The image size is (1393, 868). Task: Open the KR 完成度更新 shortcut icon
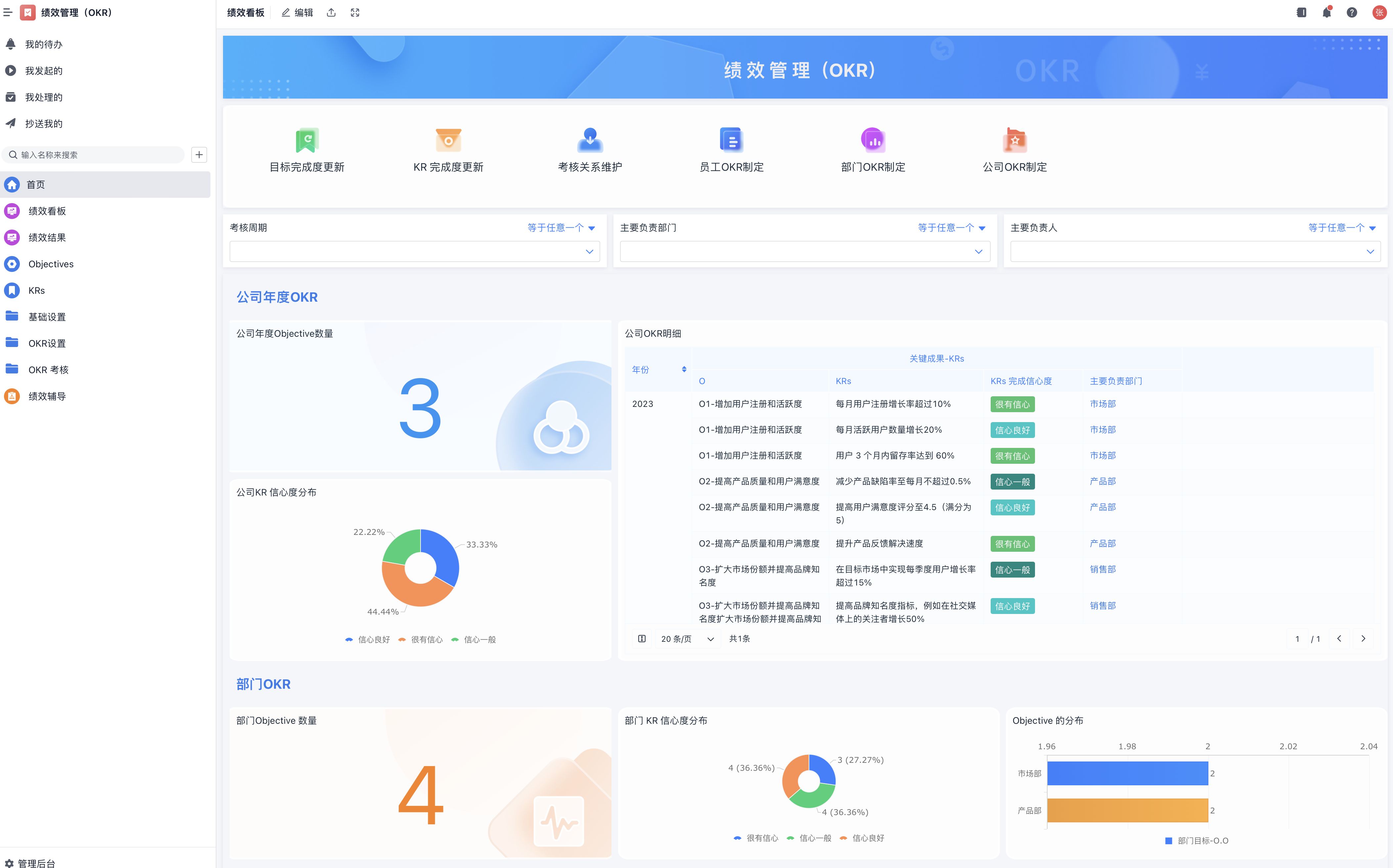click(x=448, y=140)
